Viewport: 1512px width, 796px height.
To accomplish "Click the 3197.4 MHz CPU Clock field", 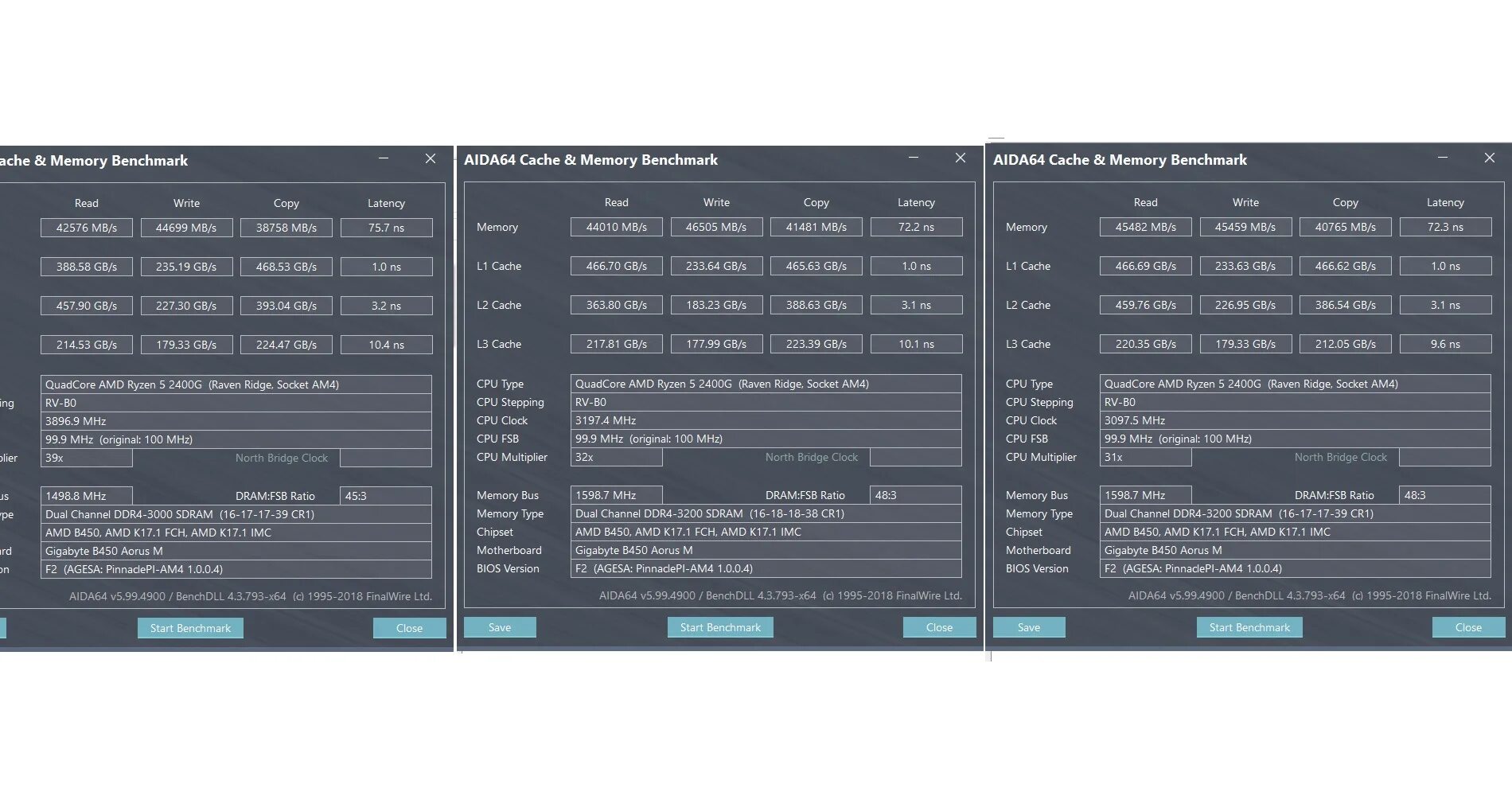I will 766,420.
